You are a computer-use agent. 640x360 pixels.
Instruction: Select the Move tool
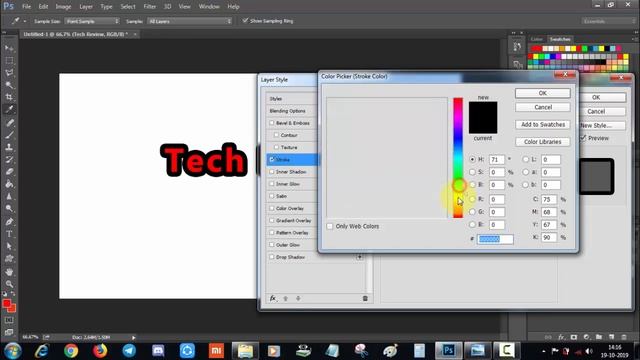click(9, 48)
